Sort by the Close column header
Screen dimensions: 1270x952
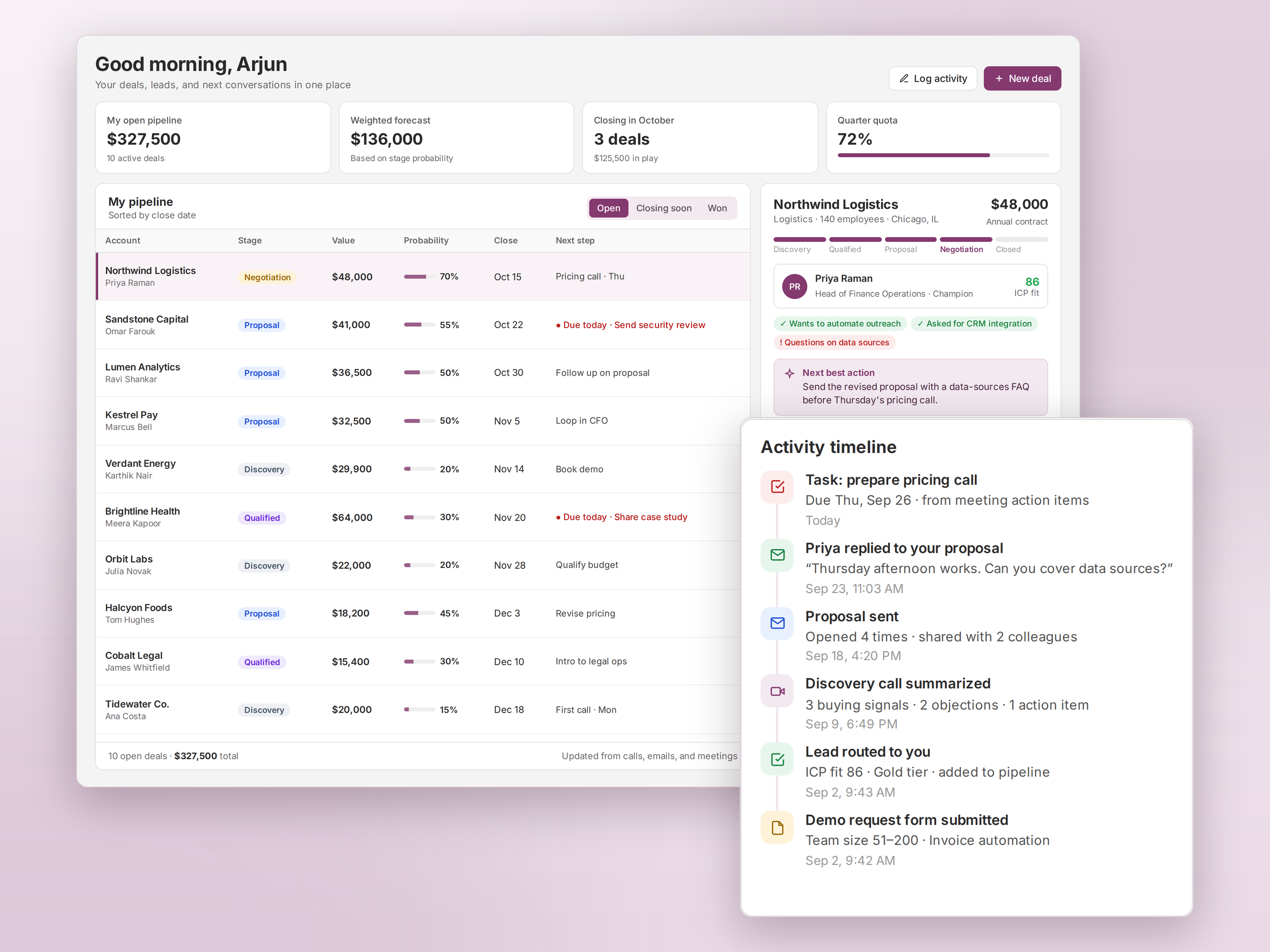(x=505, y=240)
